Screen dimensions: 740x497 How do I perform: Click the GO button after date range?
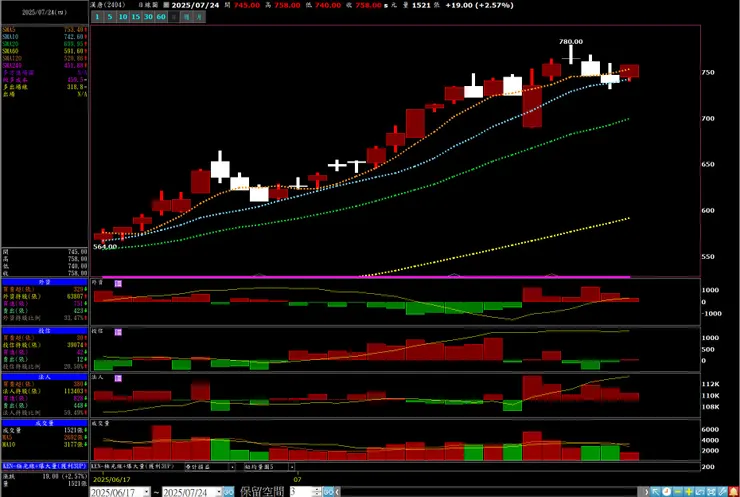(x=228, y=492)
